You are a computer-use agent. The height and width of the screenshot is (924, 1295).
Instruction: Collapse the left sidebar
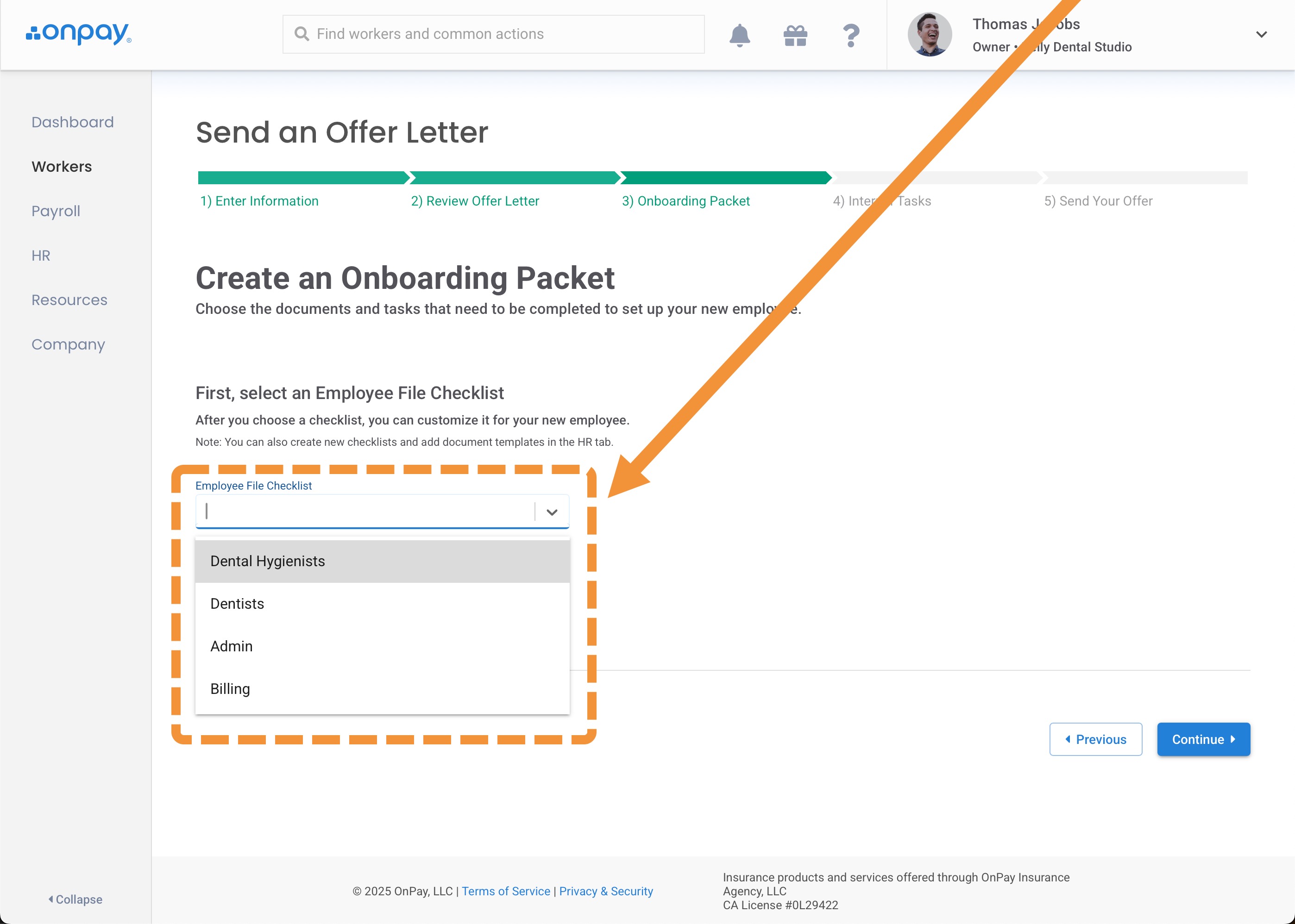(75, 899)
